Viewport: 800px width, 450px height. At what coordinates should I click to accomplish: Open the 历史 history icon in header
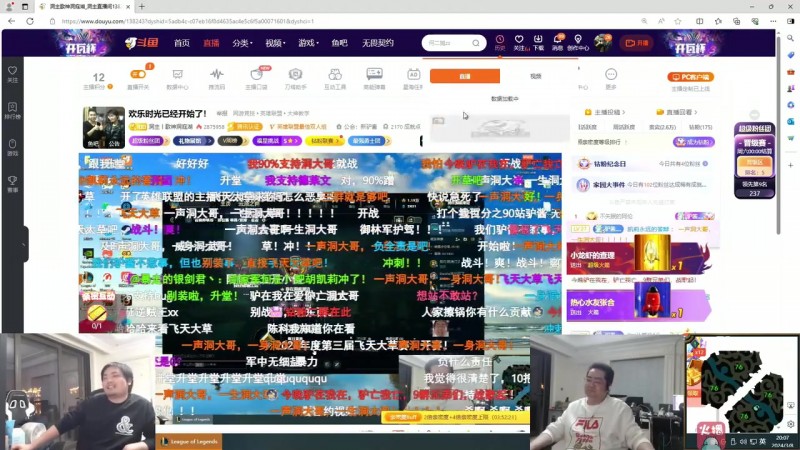coord(500,42)
